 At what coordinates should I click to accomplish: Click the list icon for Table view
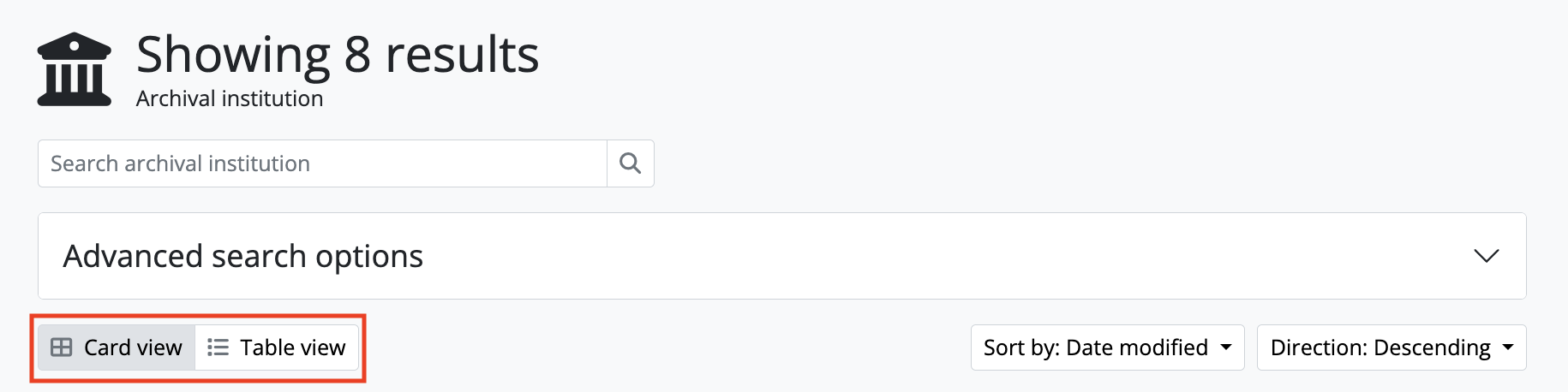click(x=218, y=347)
